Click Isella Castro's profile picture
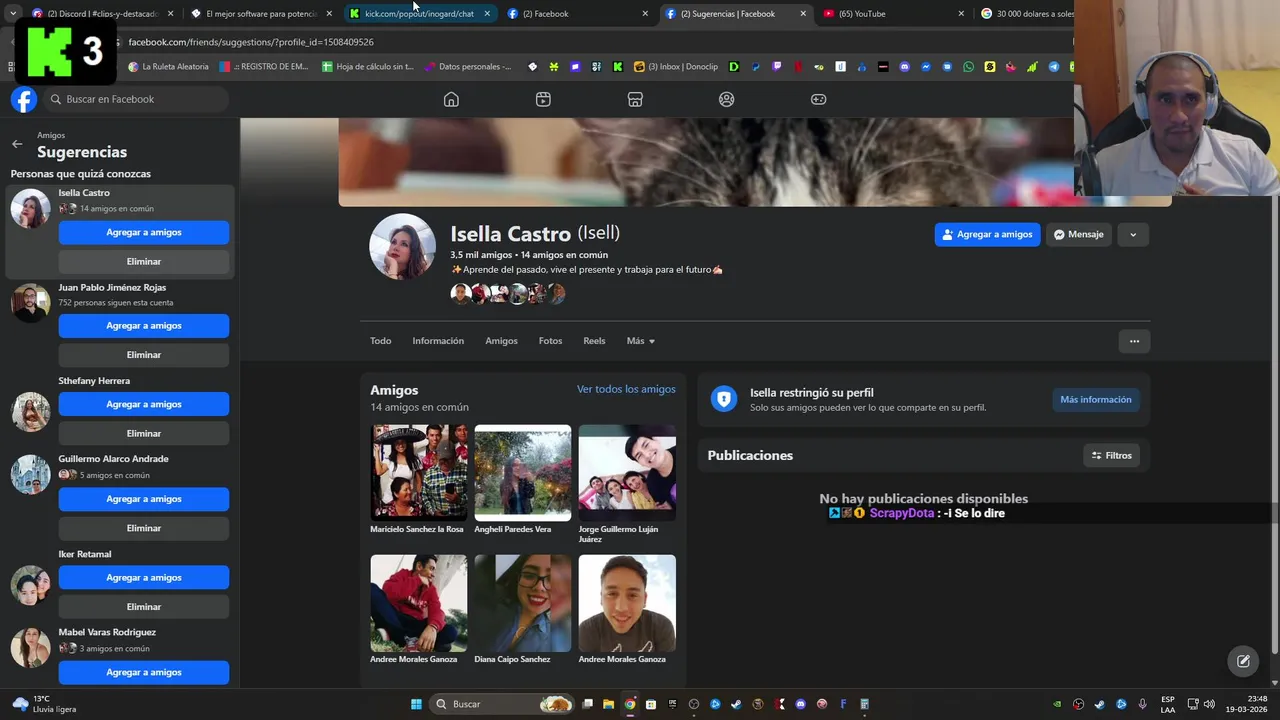The width and height of the screenshot is (1280, 720). (402, 246)
